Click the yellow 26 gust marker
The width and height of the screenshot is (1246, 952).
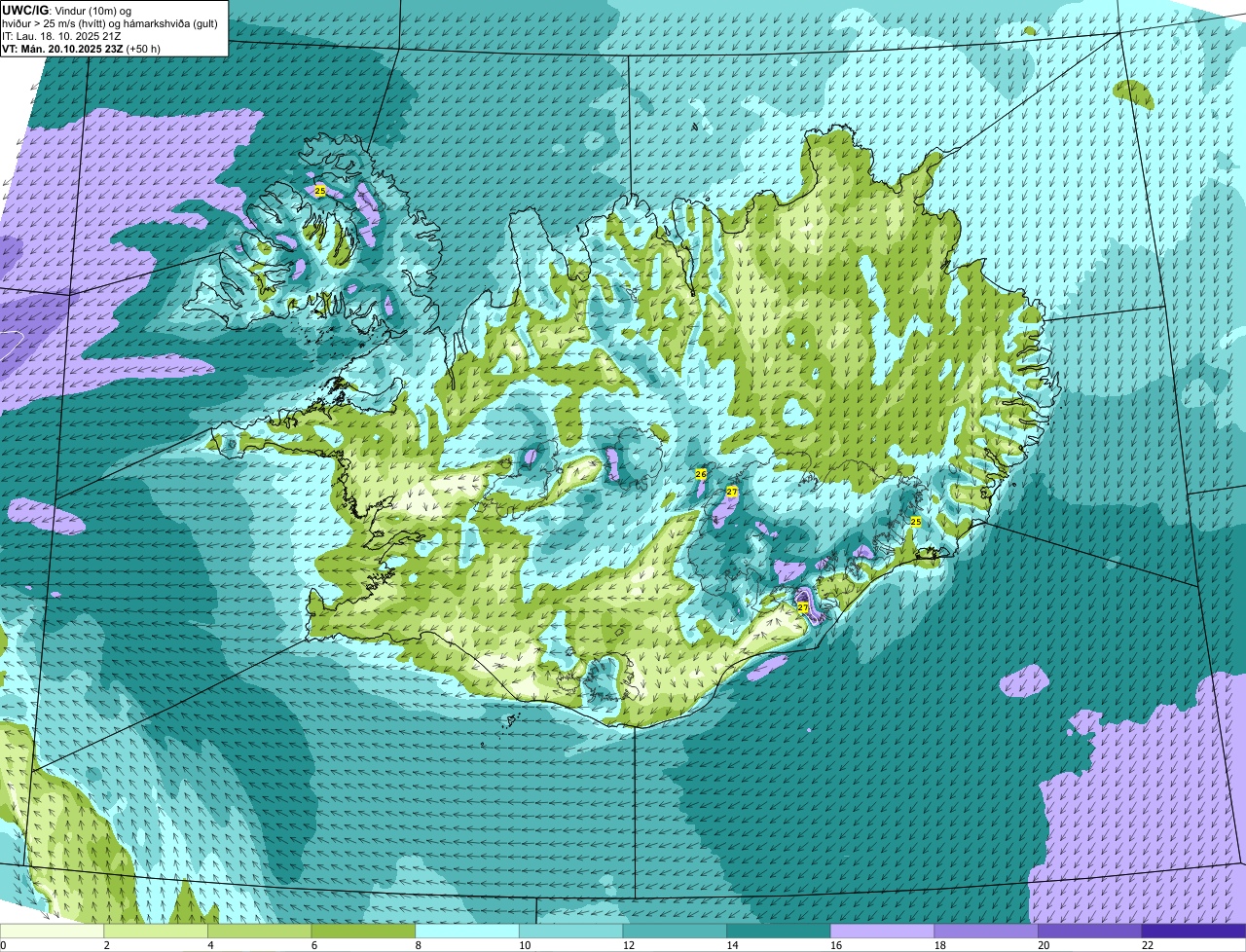(x=701, y=474)
